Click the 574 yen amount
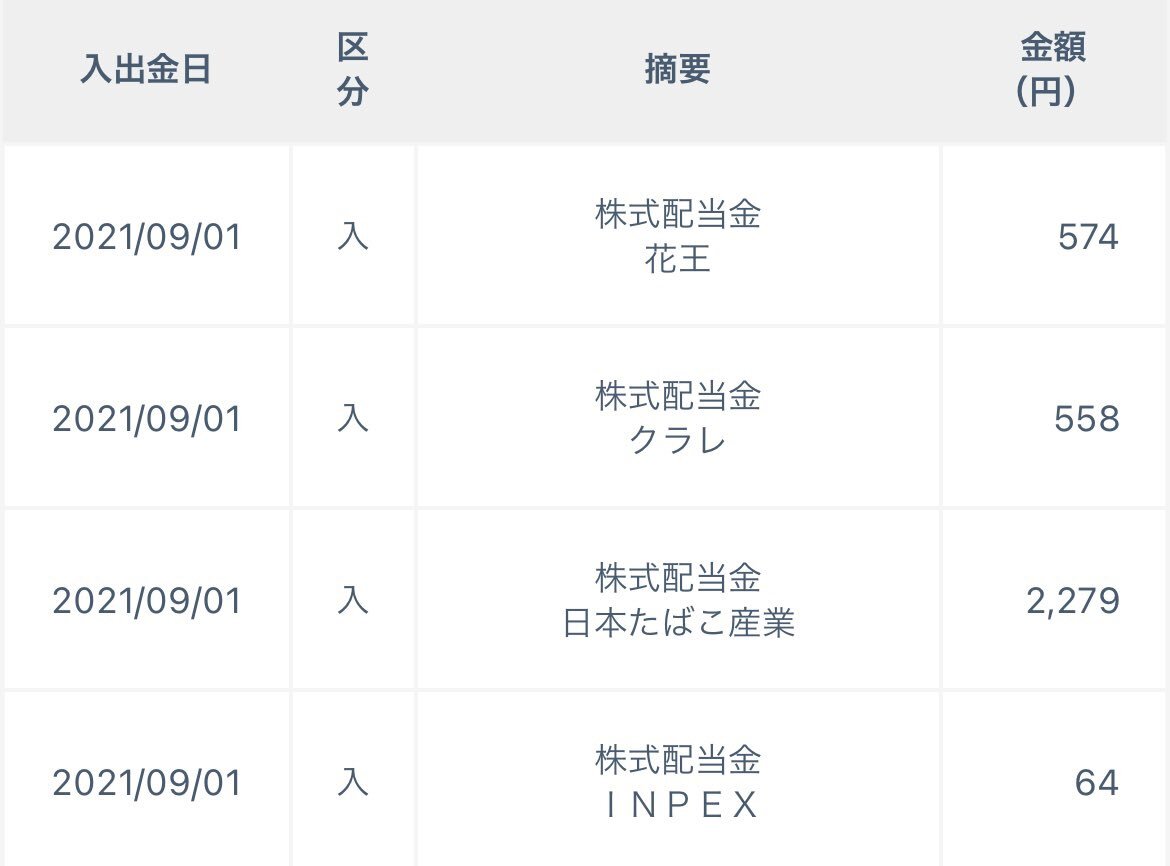Screen dimensions: 1170x866 [1088, 237]
